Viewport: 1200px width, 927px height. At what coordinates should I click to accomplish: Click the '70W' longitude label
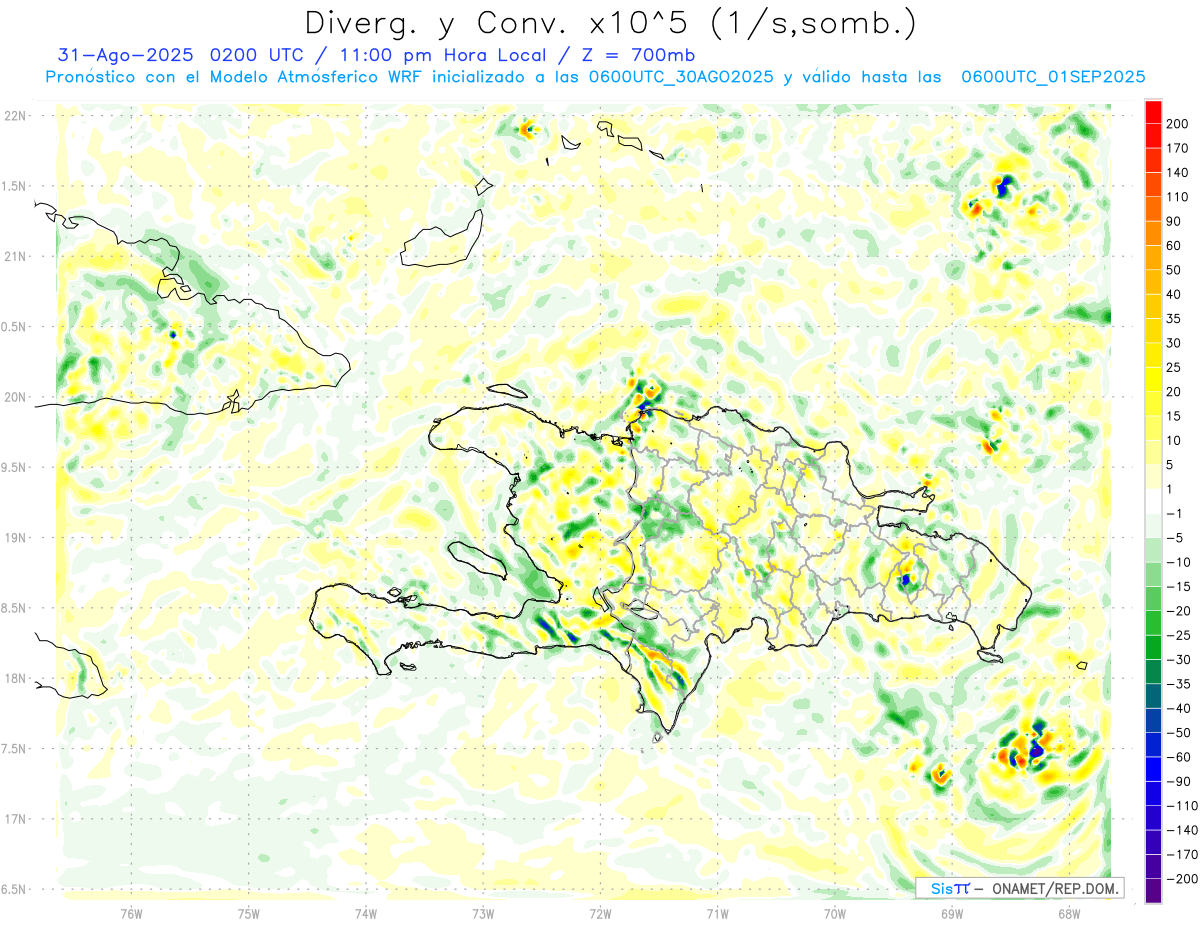835,914
